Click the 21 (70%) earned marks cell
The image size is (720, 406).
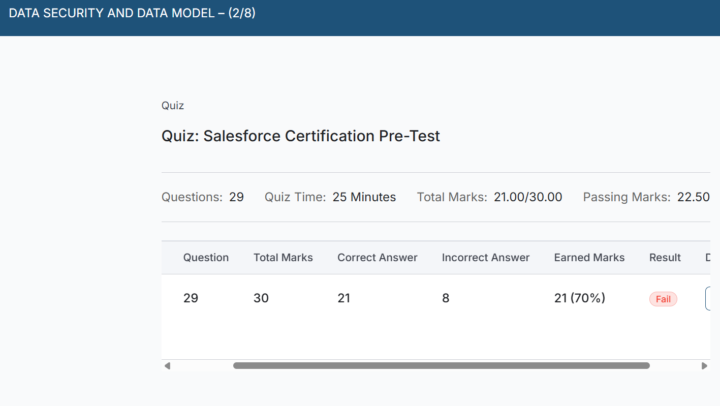(579, 298)
